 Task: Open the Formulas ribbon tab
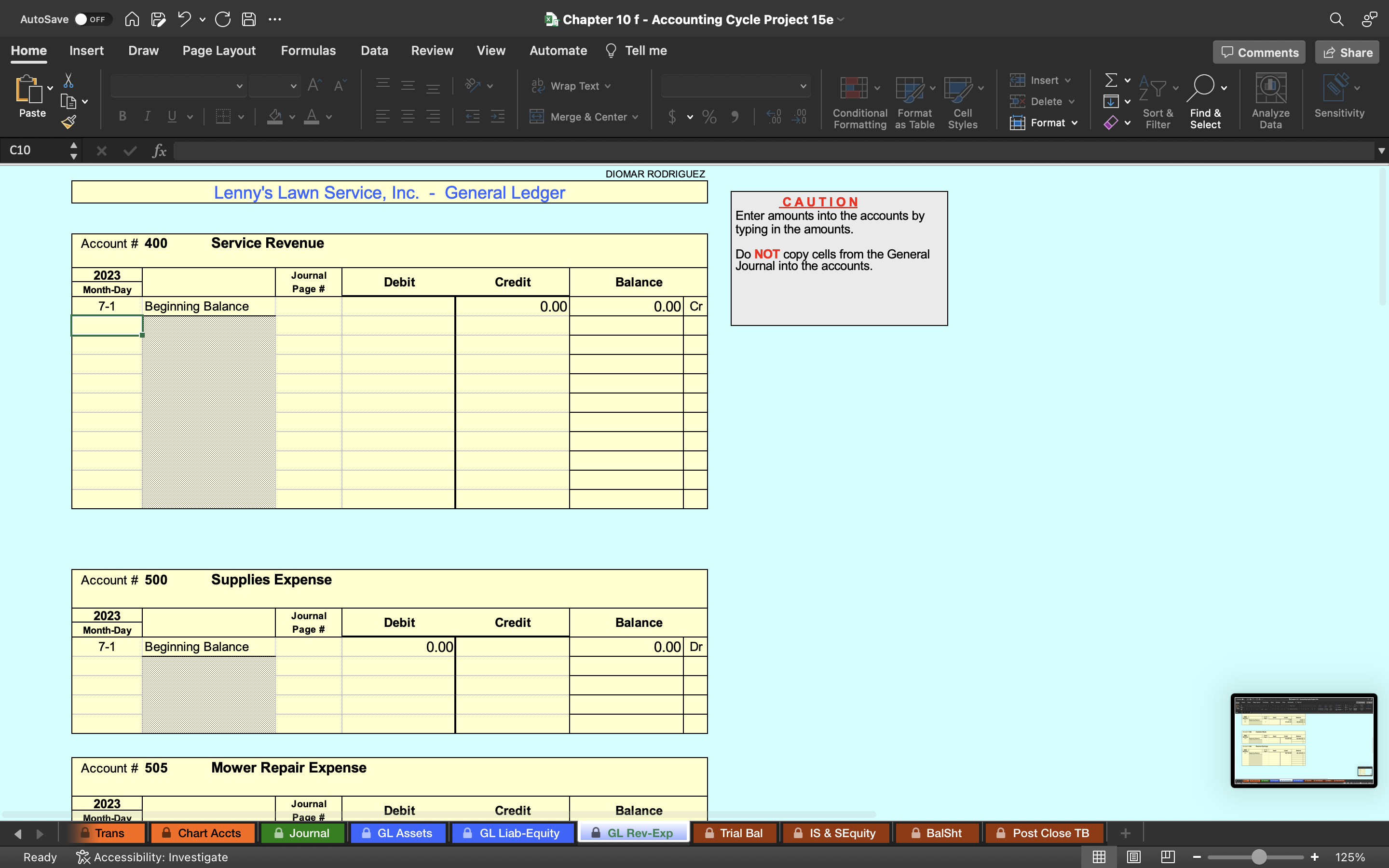tap(308, 51)
